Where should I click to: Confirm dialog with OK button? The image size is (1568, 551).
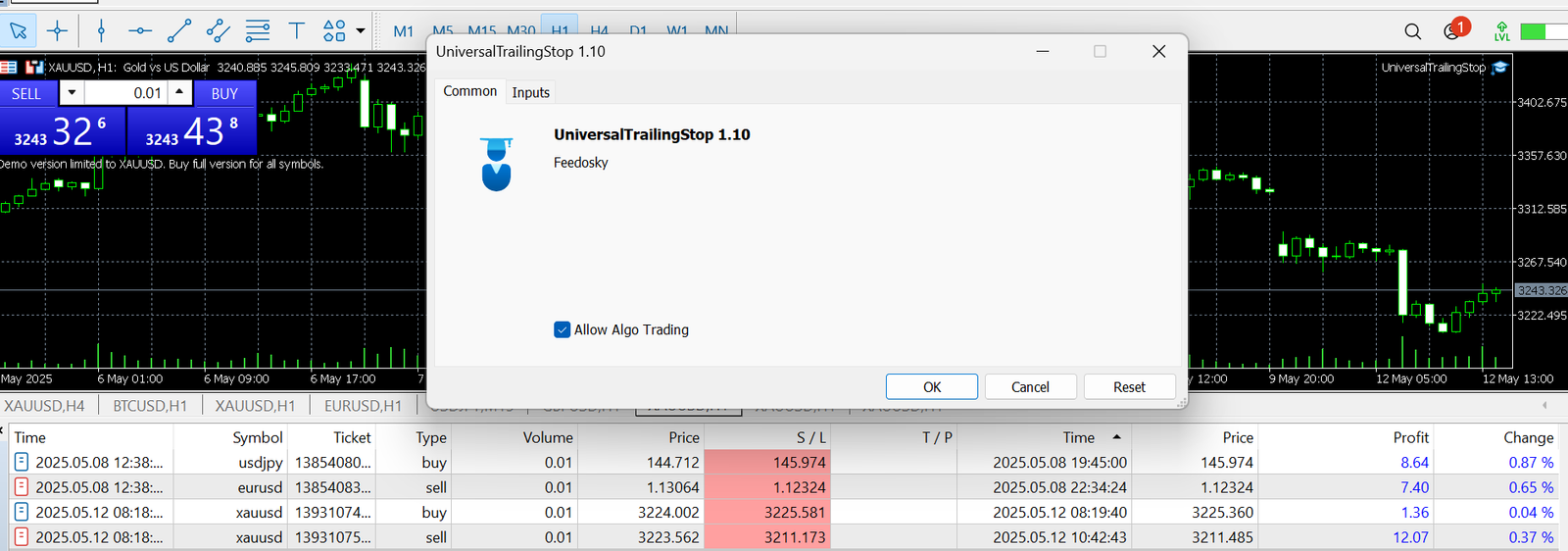pos(932,387)
